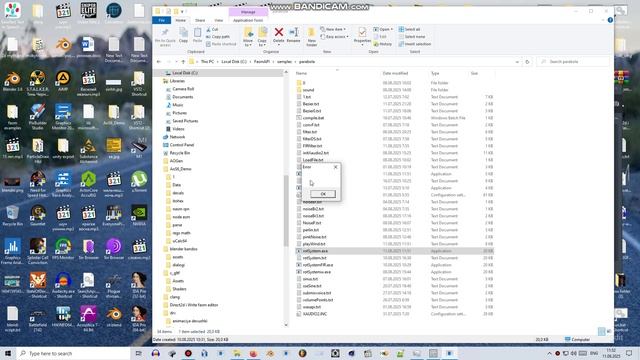640x360 pixels.
Task: Switch to the Share ribbon tab
Action: point(200,20)
